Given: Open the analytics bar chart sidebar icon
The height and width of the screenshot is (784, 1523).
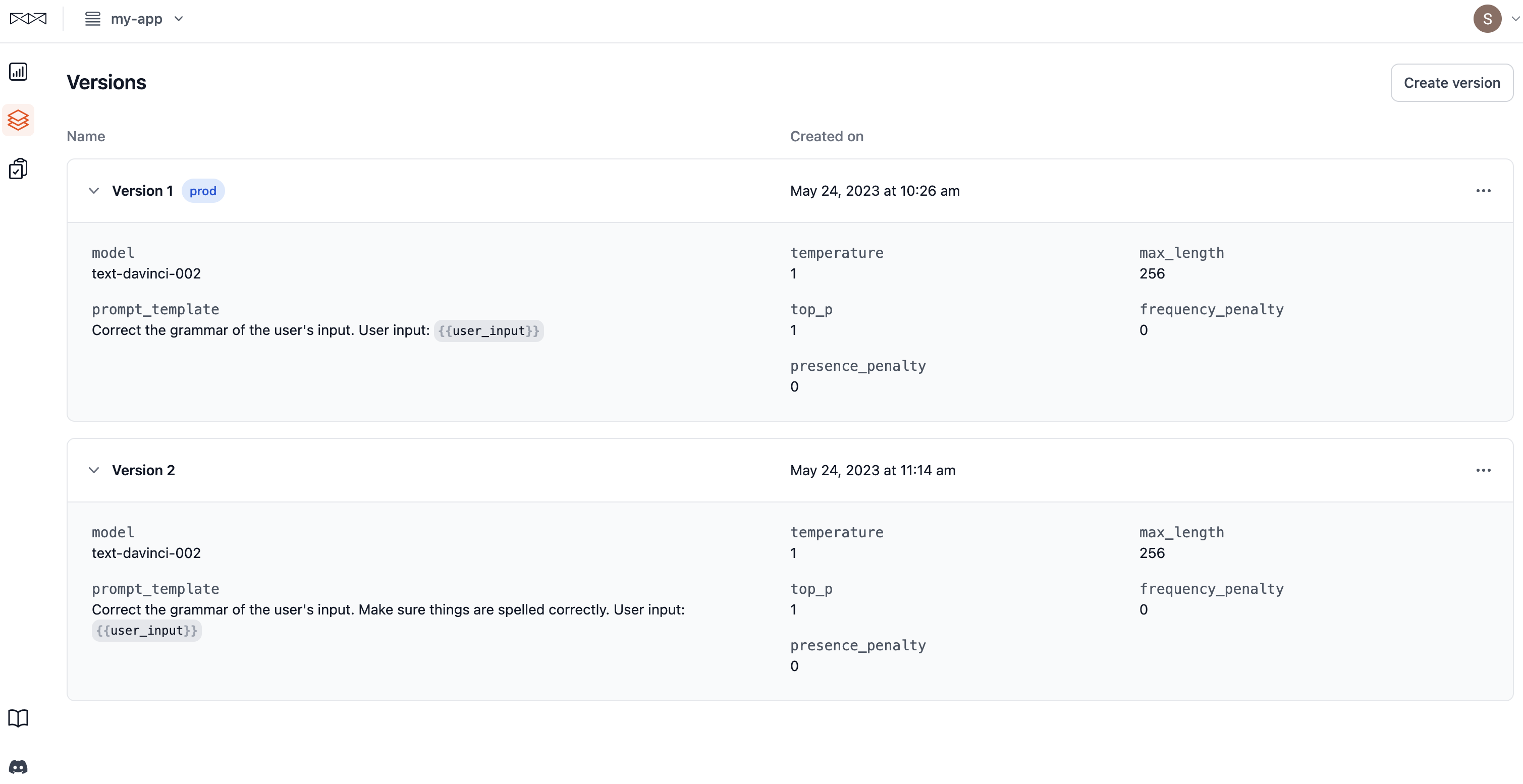Looking at the screenshot, I should [18, 72].
